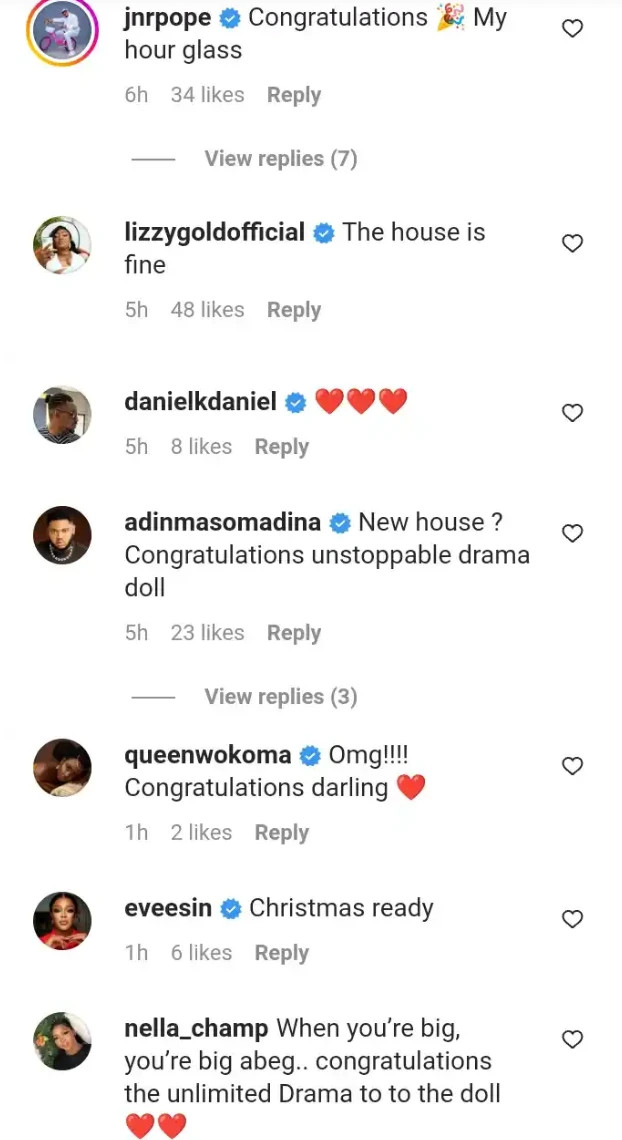The height and width of the screenshot is (1140, 622).
Task: View 23 likes on adinmasomadina's comment
Action: (x=207, y=633)
